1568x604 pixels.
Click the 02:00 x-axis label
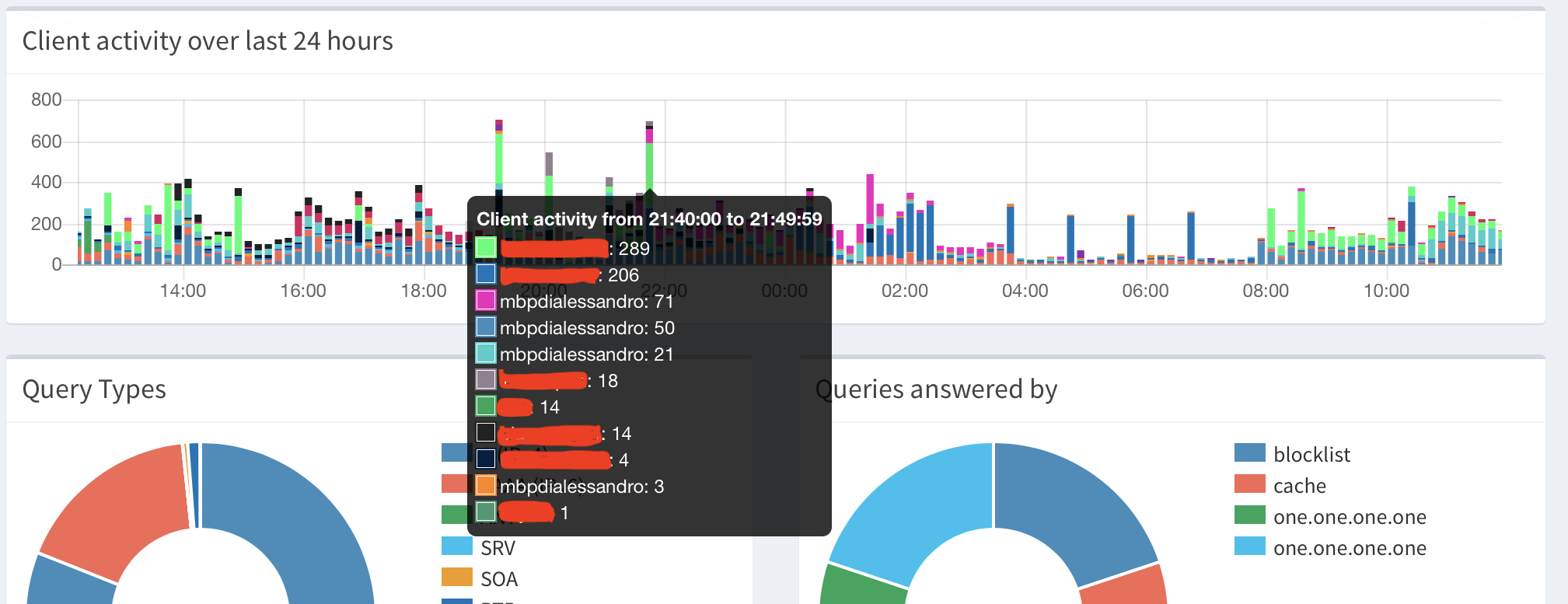tap(905, 292)
